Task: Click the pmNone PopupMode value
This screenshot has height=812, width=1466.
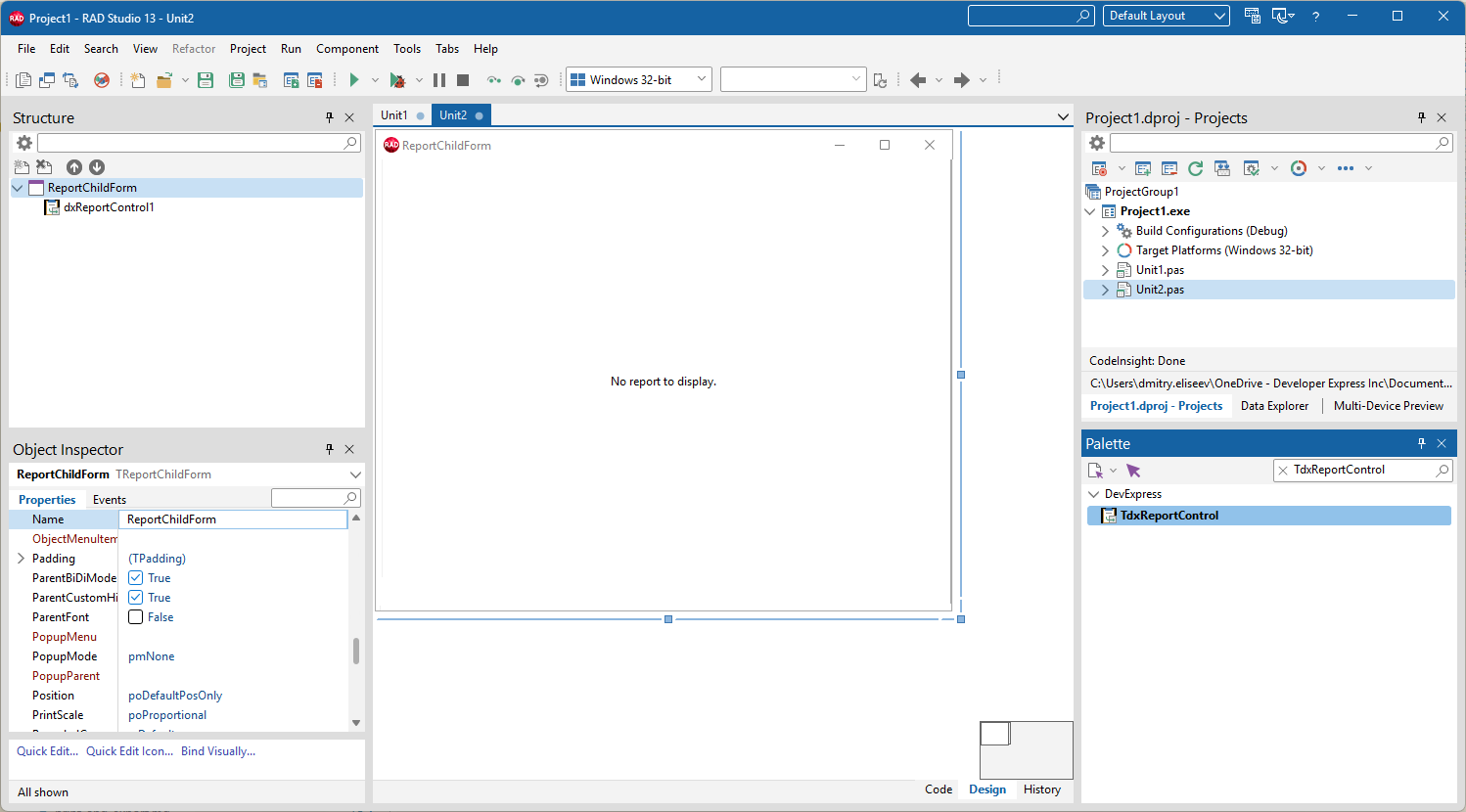Action: (x=152, y=656)
